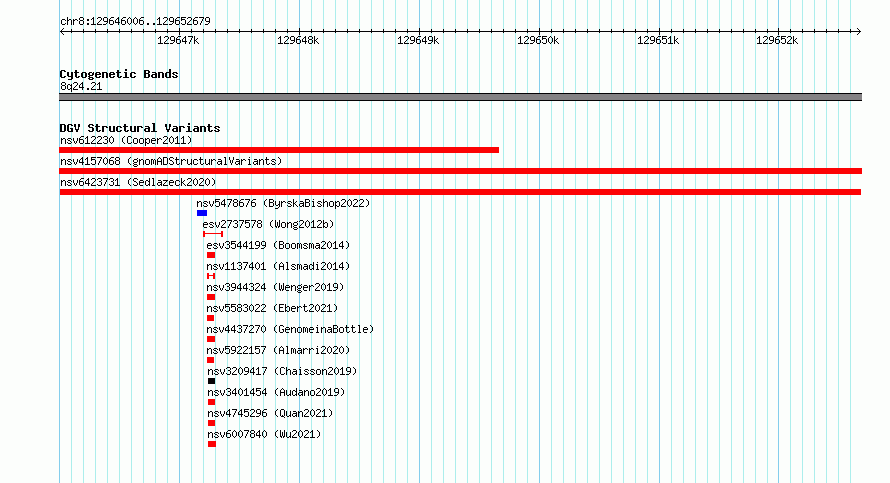Screen dimensions: 890x483
Task: Click the DGV Structural Variants track title
Action: [140, 128]
